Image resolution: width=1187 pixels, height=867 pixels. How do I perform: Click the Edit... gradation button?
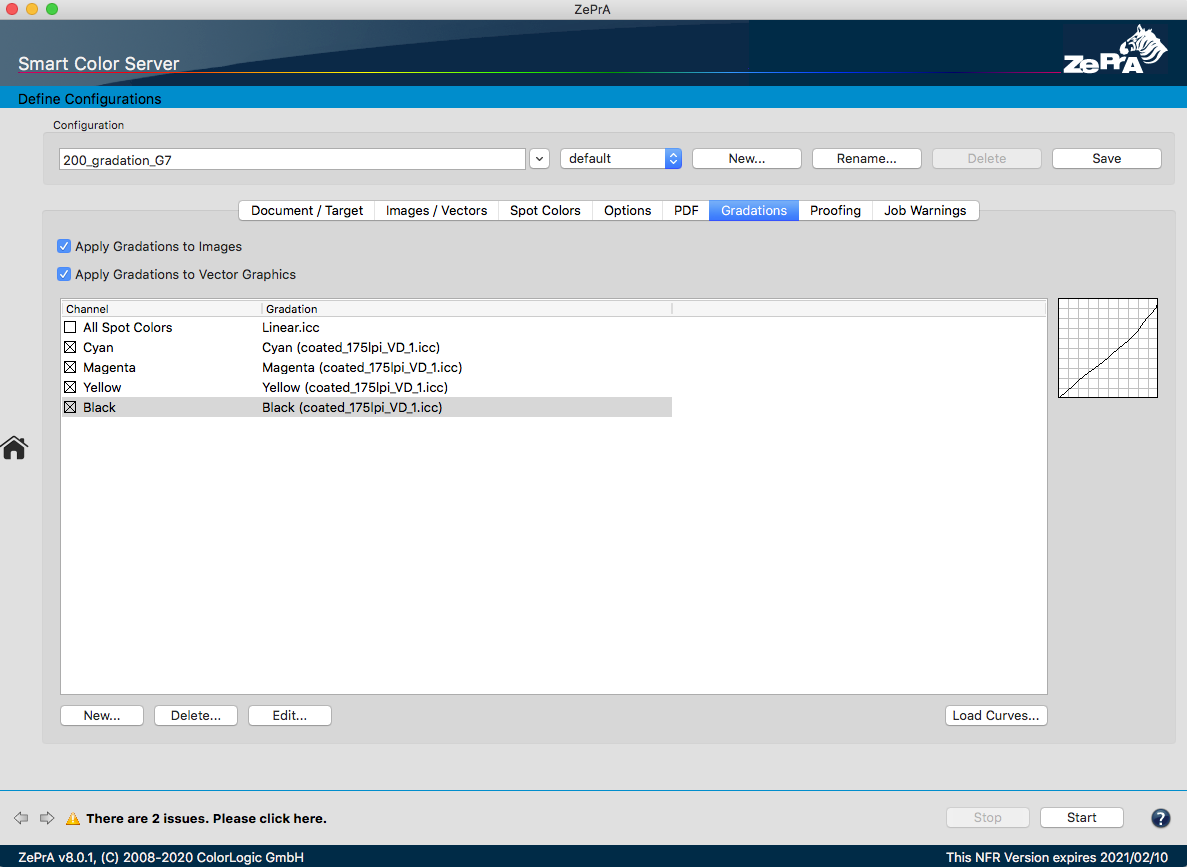tap(290, 716)
